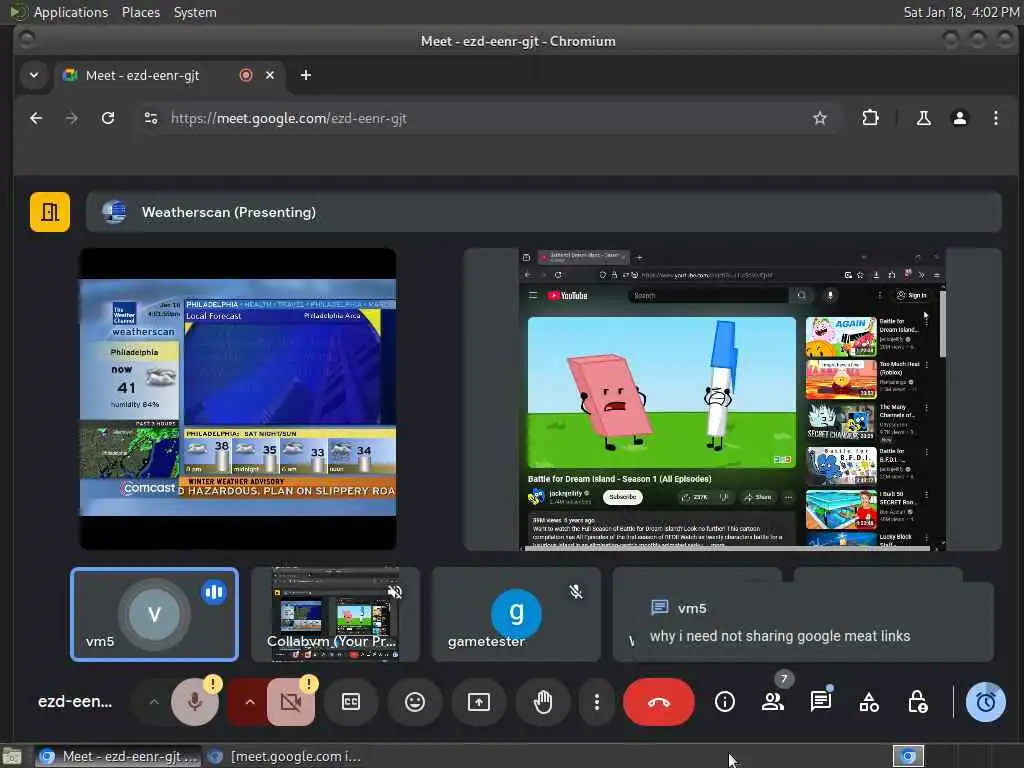Image resolution: width=1024 pixels, height=768 pixels.
Task: Turn on closed captions
Action: pos(351,702)
